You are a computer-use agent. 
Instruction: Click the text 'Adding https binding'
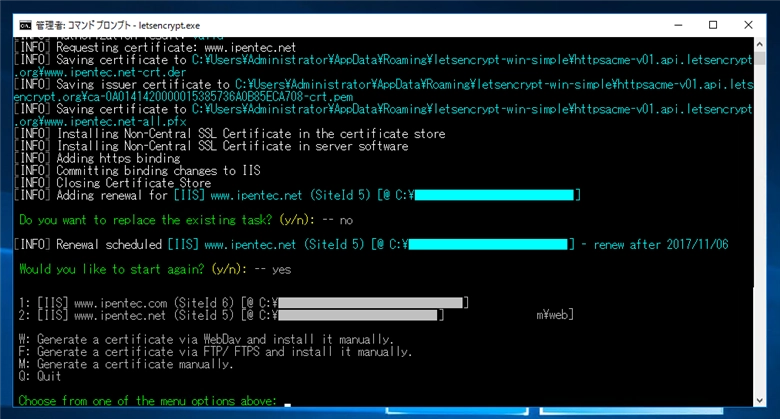[x=118, y=158]
